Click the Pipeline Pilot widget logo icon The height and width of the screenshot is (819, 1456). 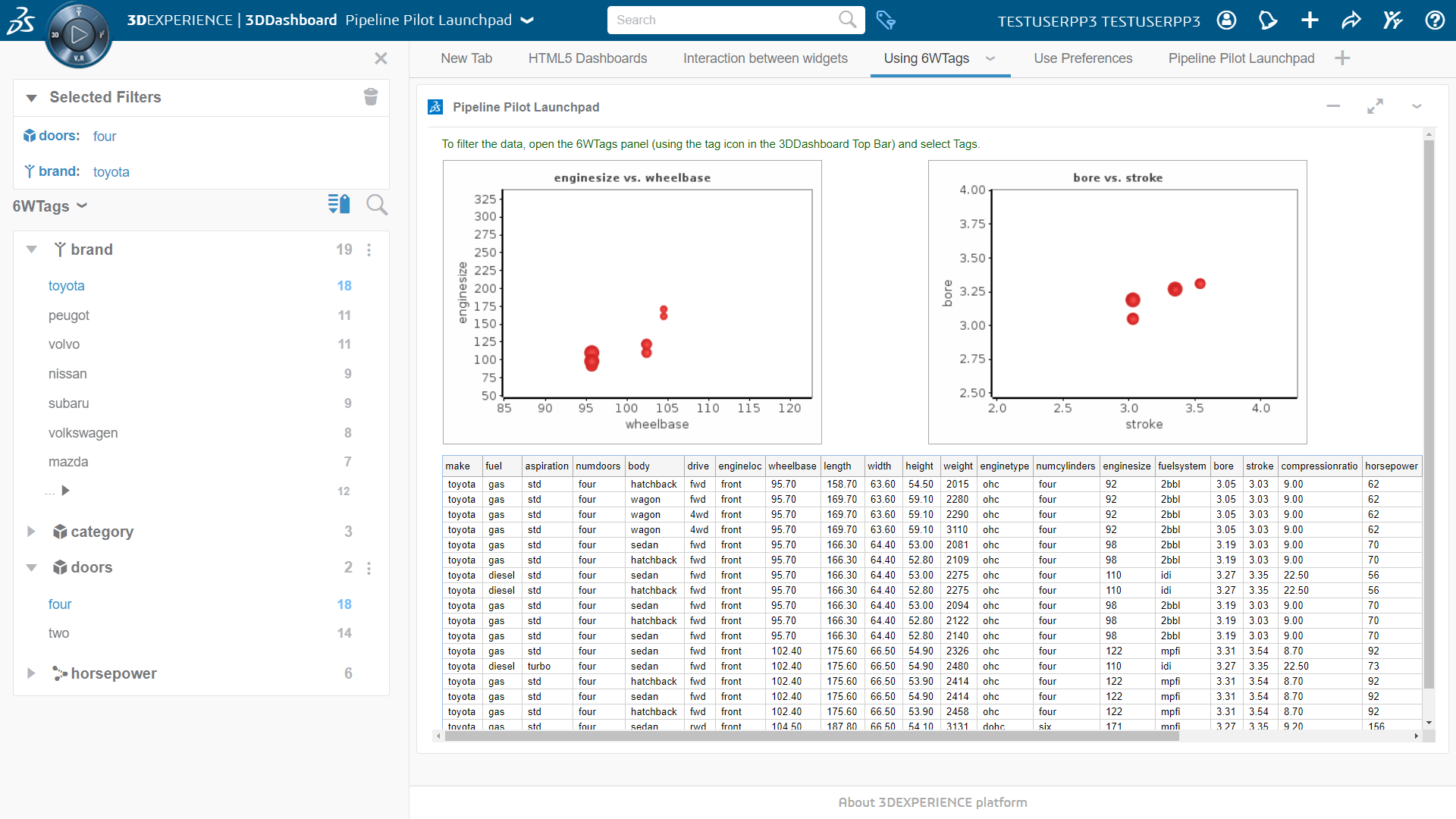point(435,107)
